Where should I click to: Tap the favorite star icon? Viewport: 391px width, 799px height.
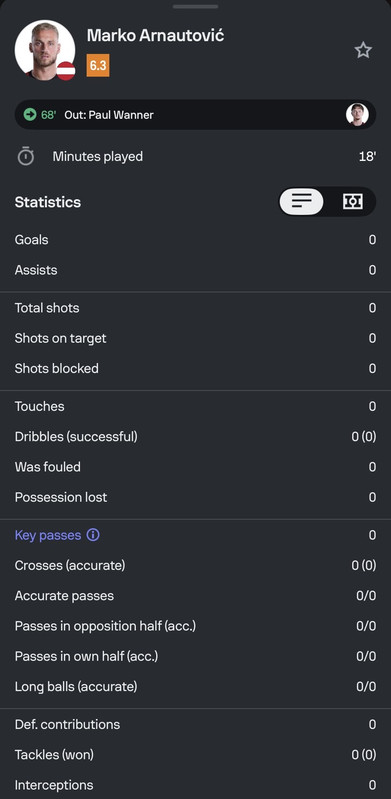[x=363, y=50]
